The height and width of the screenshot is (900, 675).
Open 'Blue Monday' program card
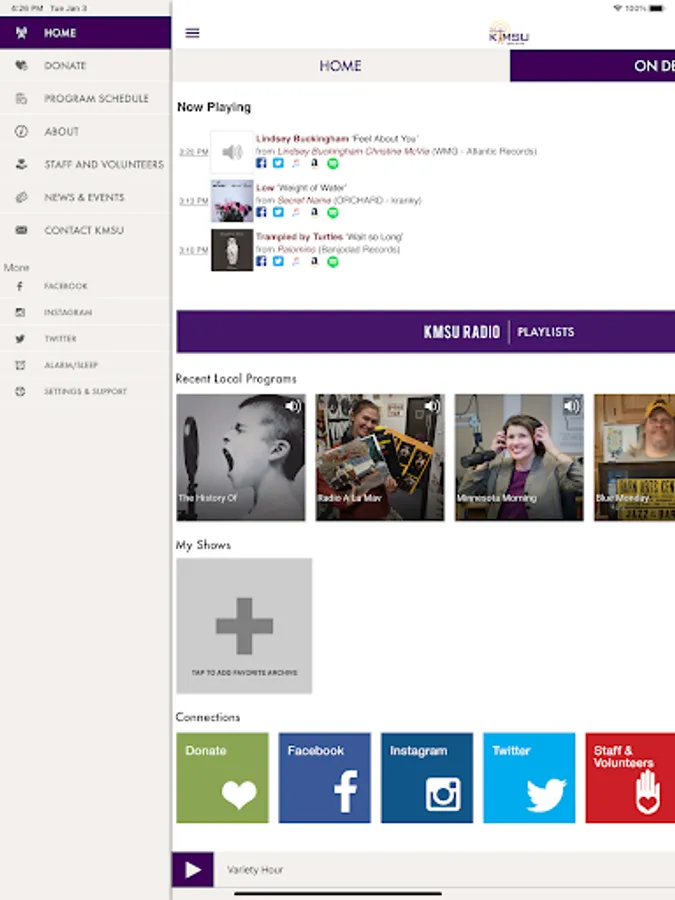(x=634, y=457)
